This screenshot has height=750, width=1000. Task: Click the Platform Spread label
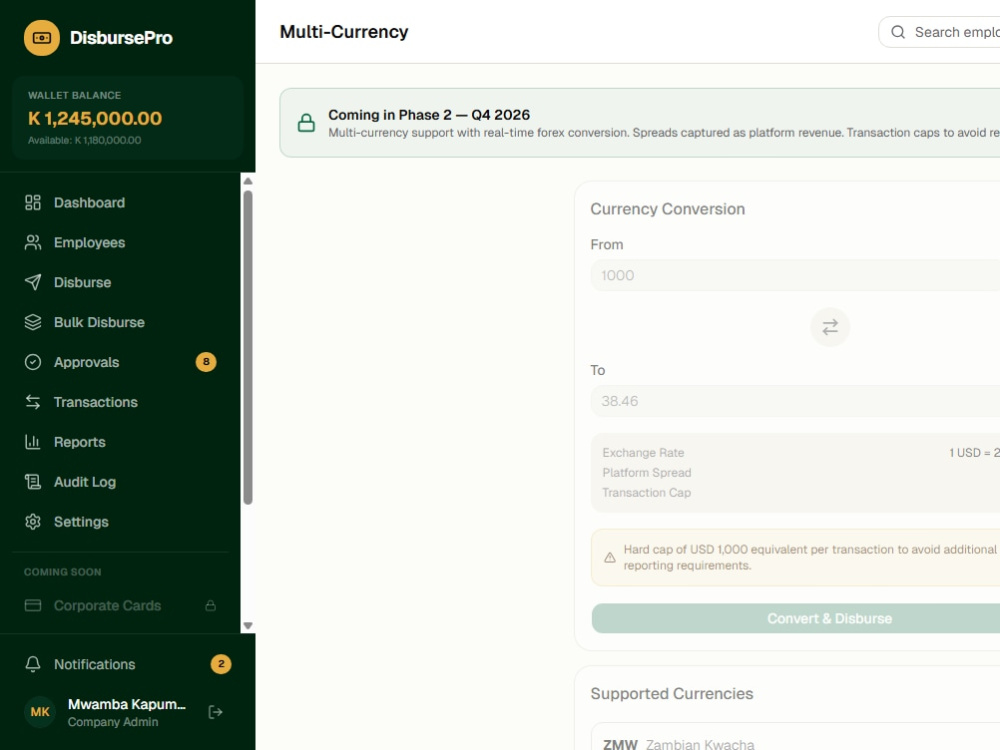[647, 473]
